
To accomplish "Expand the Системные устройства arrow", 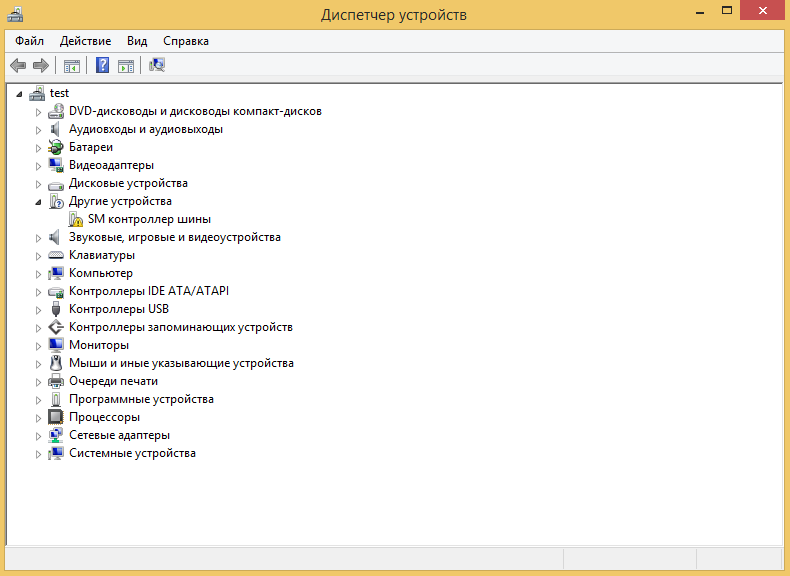I will pos(38,454).
